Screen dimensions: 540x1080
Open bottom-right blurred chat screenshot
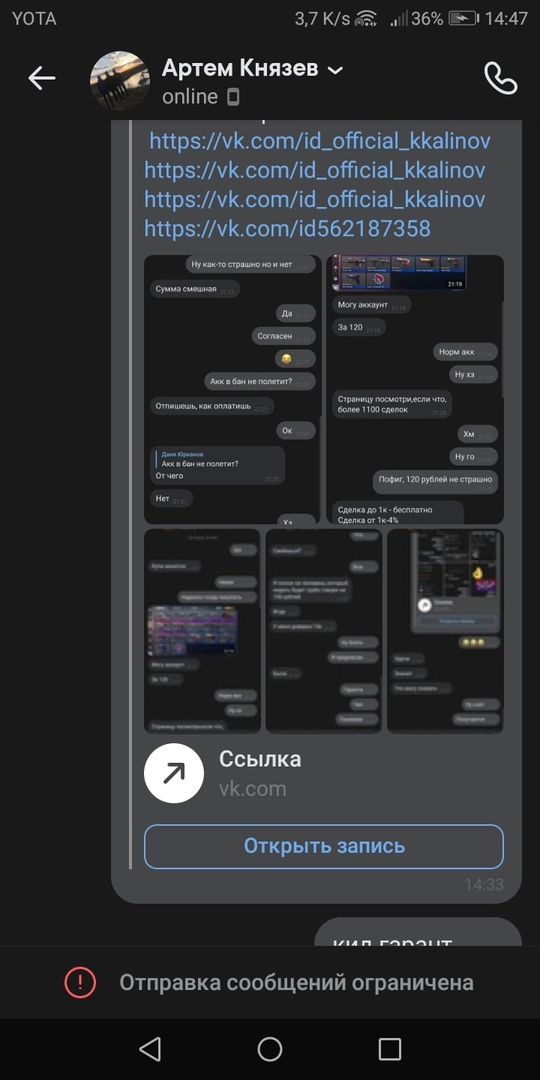coord(446,631)
